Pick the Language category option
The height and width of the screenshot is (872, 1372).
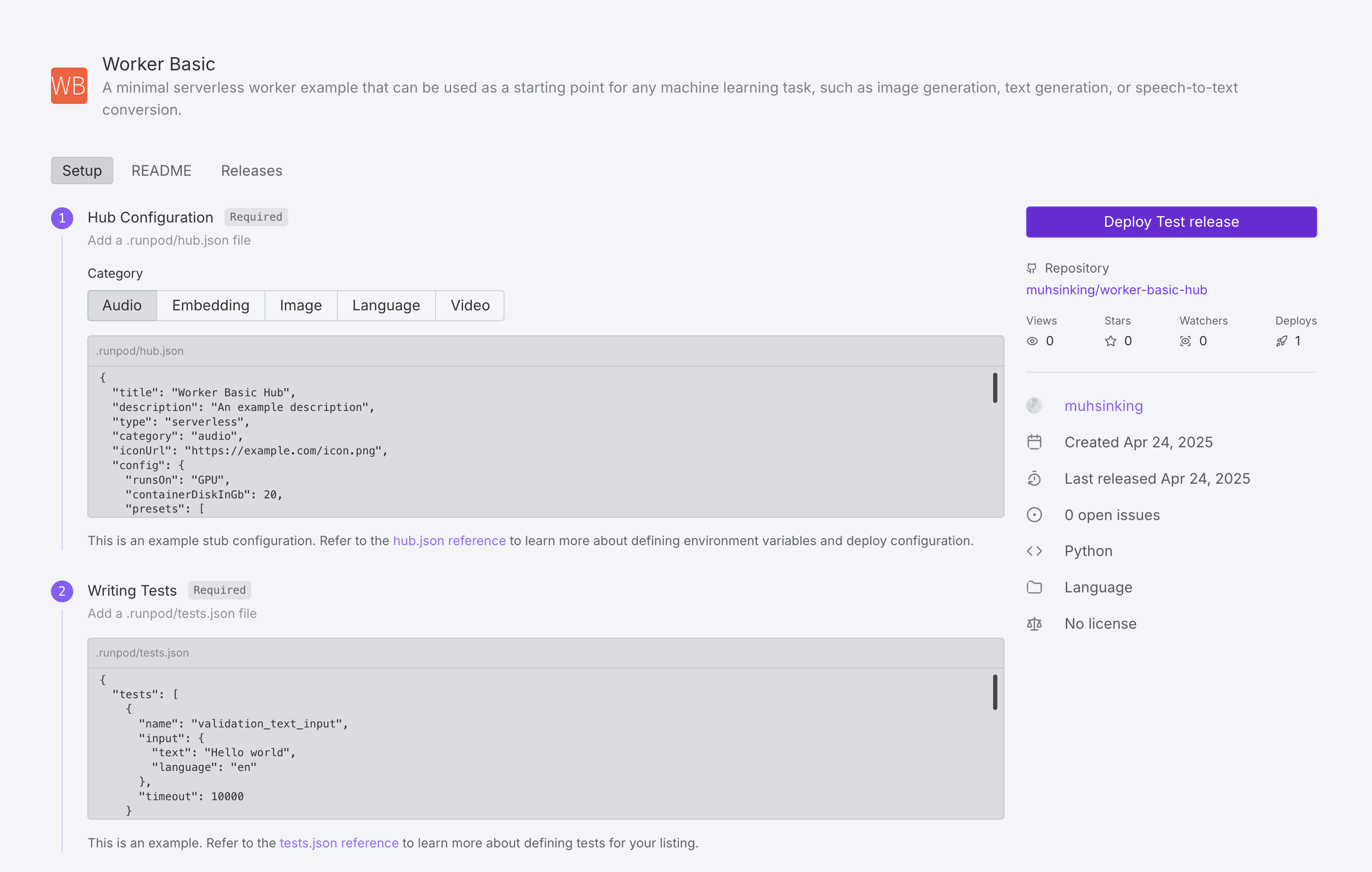pos(386,306)
